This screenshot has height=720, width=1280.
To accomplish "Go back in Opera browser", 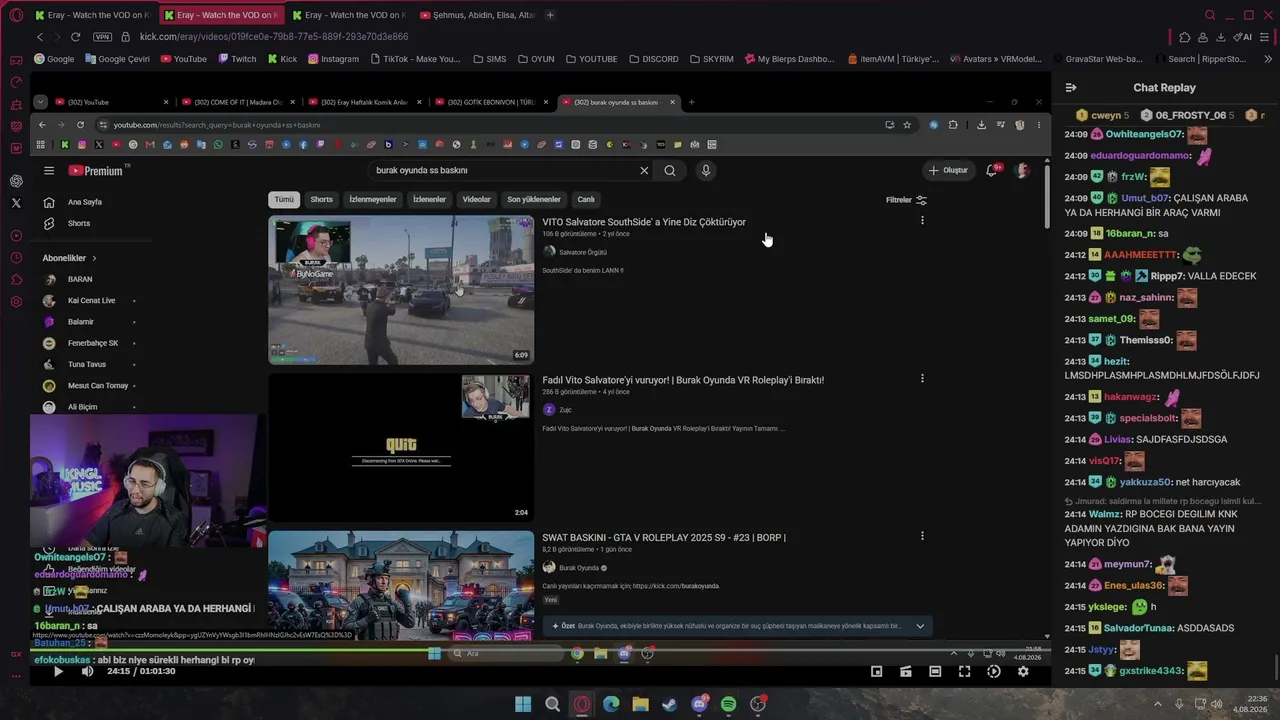I will point(40,37).
